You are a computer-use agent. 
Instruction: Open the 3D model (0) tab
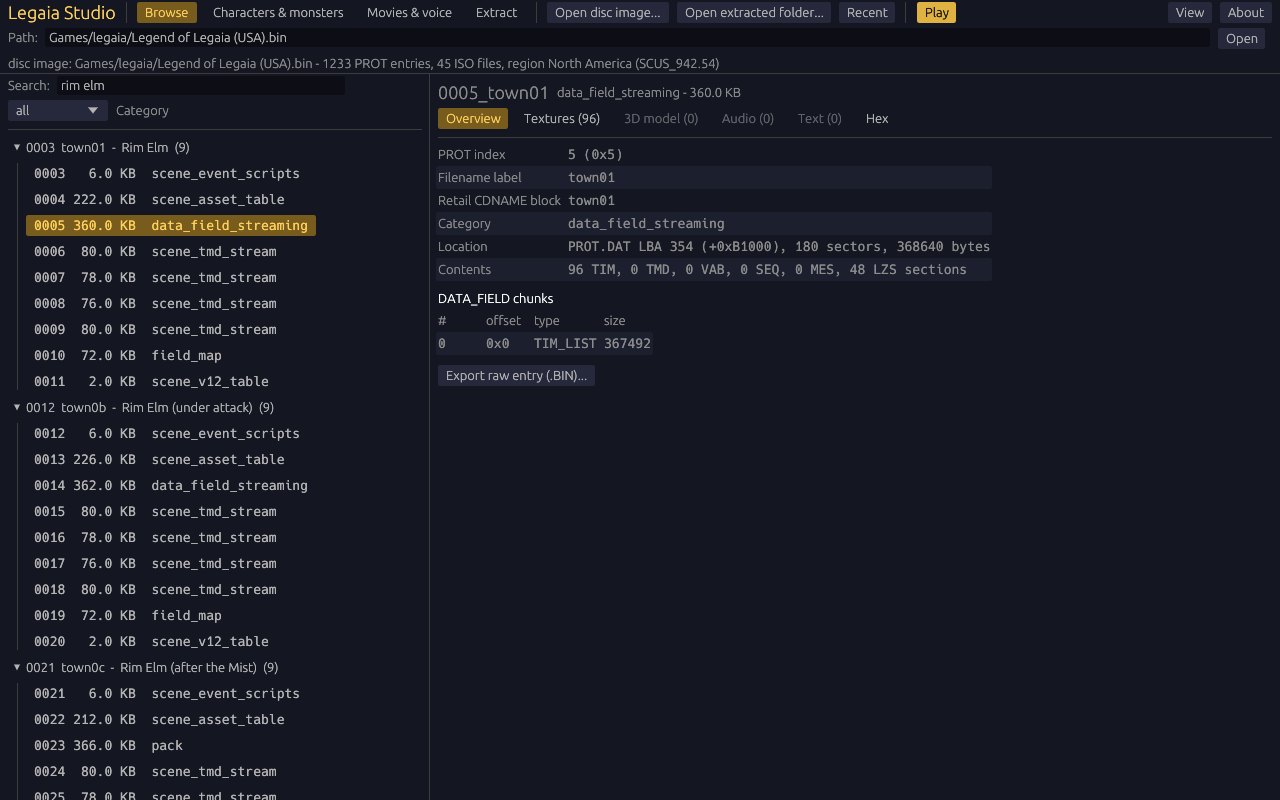tap(661, 118)
